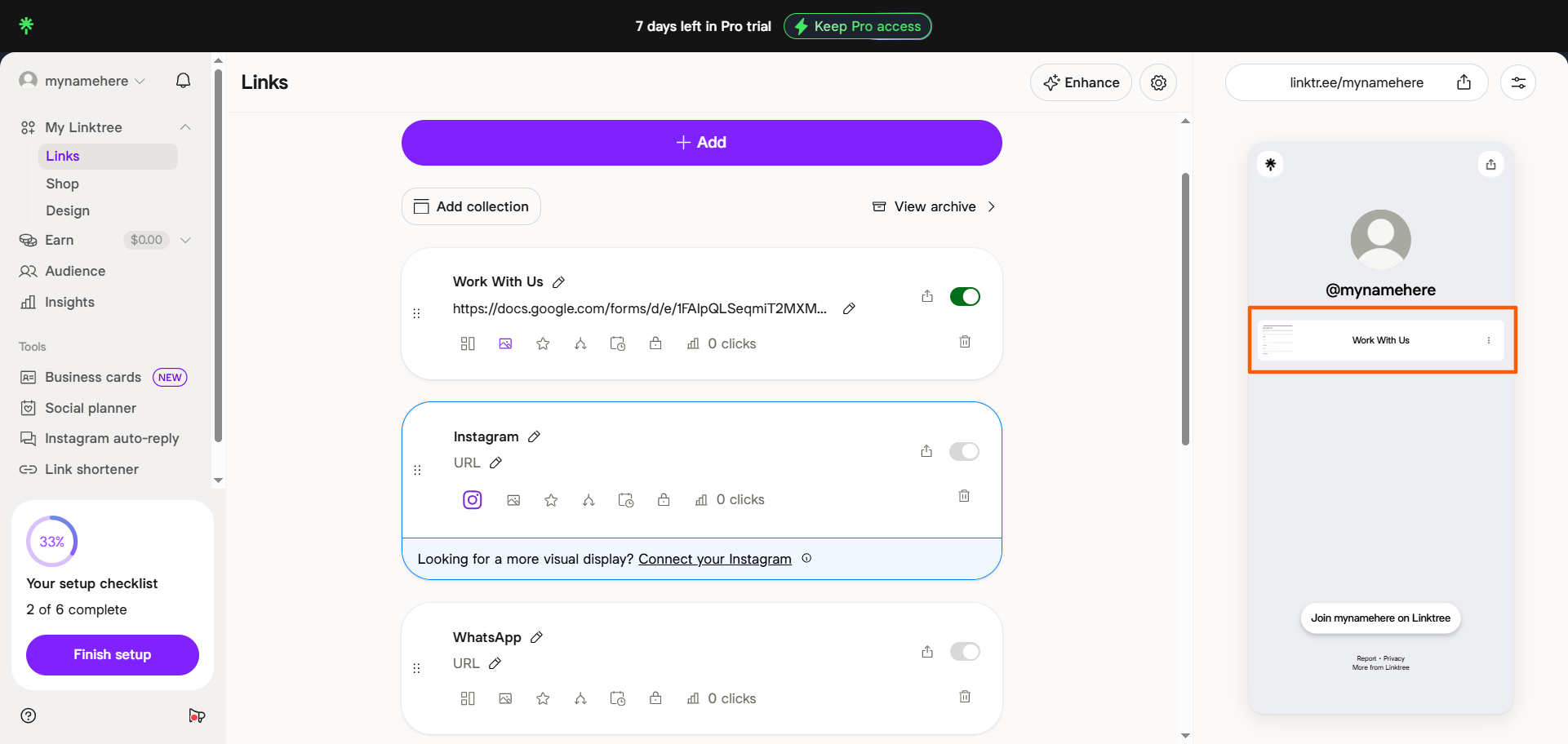
Task: Click Add collection button
Action: [x=471, y=206]
